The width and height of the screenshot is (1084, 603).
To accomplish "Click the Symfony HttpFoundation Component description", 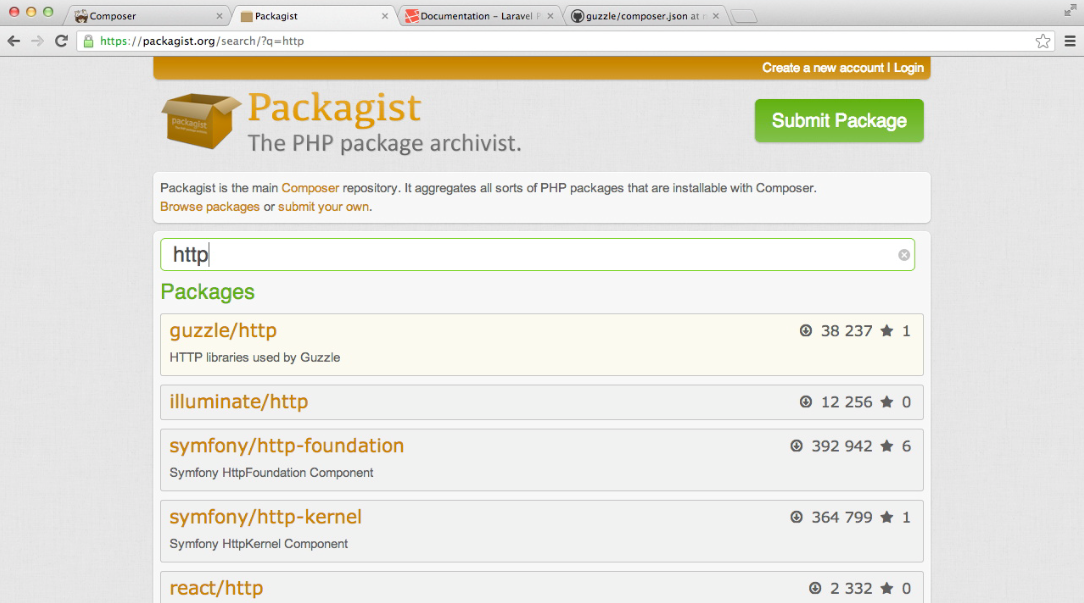I will click(x=271, y=473).
